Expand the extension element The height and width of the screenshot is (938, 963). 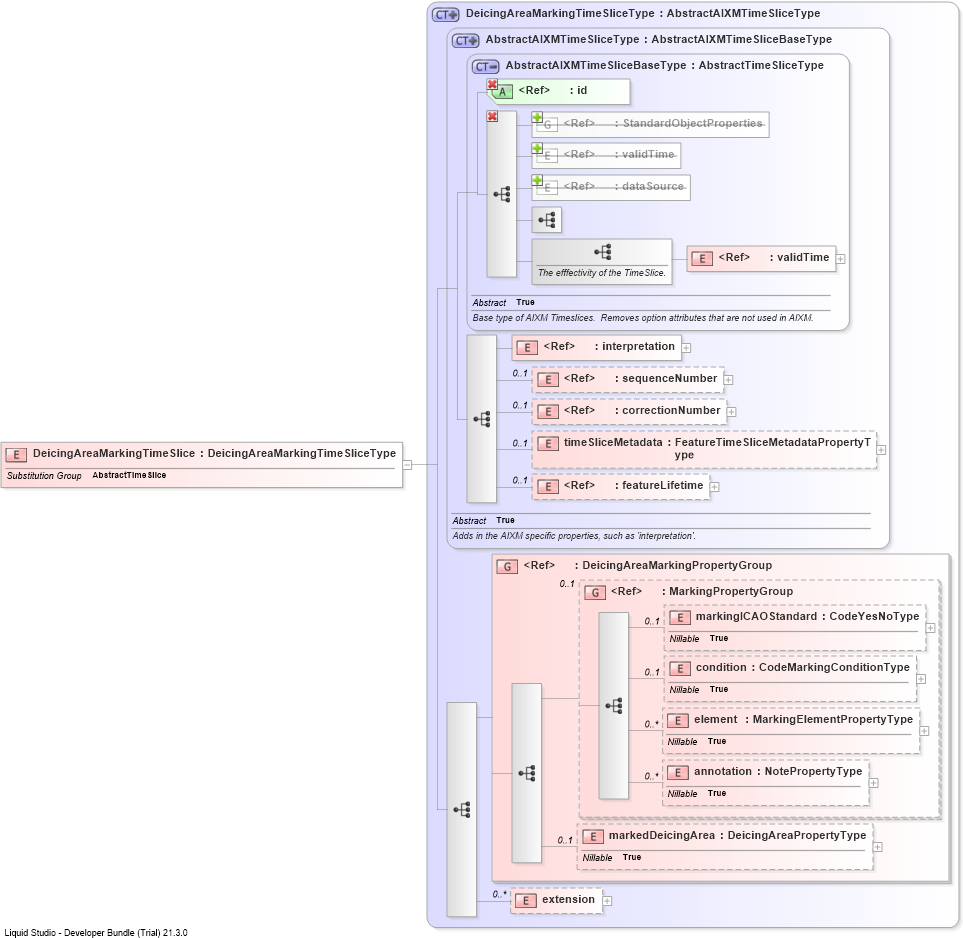(607, 901)
